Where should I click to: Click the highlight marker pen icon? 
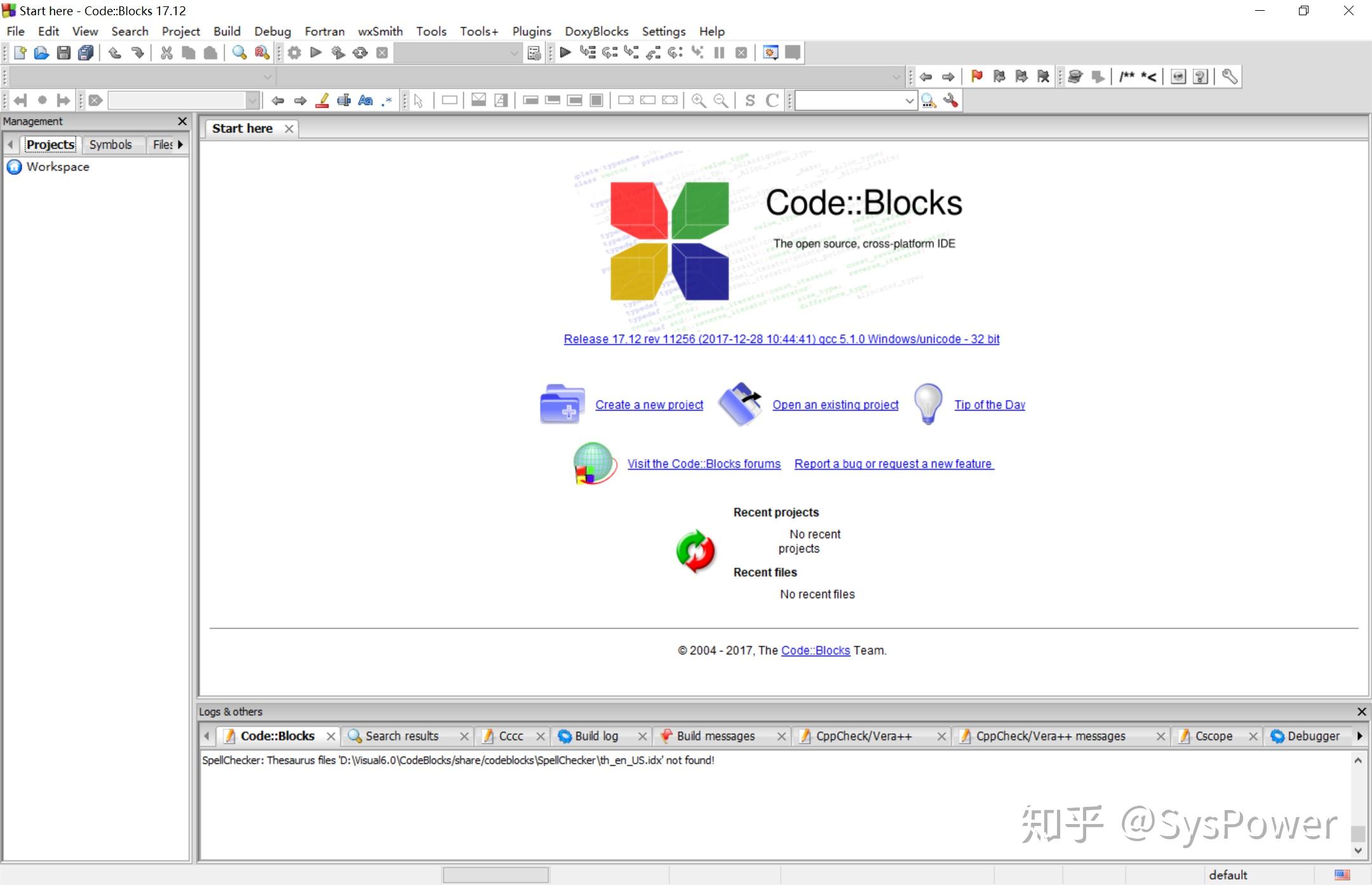click(323, 100)
